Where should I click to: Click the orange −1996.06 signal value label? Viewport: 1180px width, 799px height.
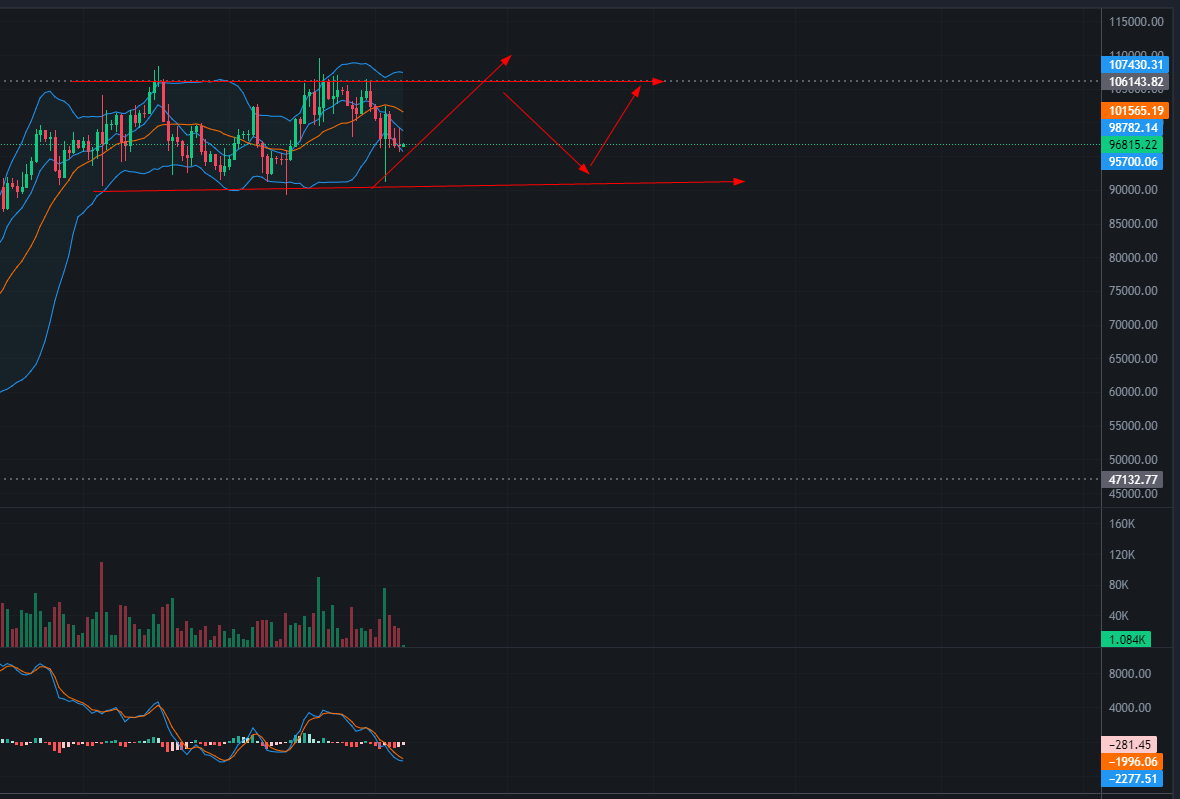pos(1132,761)
